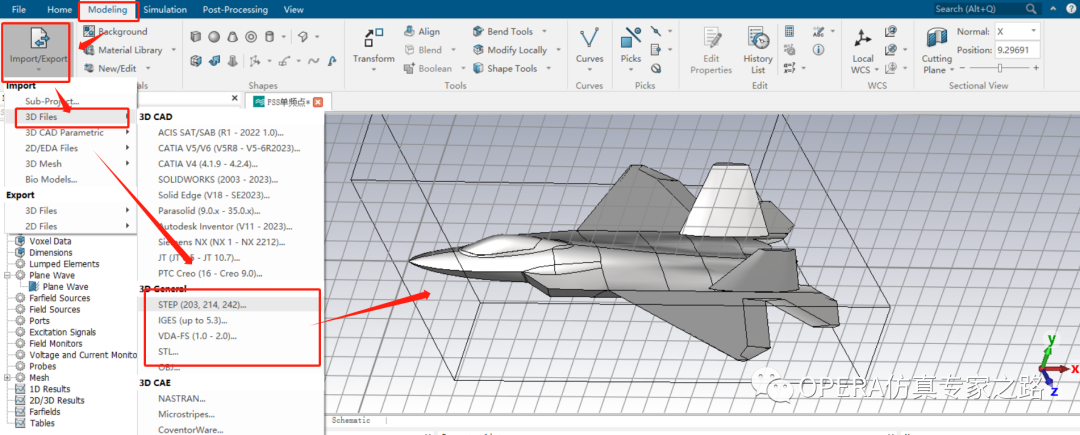Open the Bend Tools dropdown arrow
This screenshot has width=1080, height=435.
tap(544, 32)
